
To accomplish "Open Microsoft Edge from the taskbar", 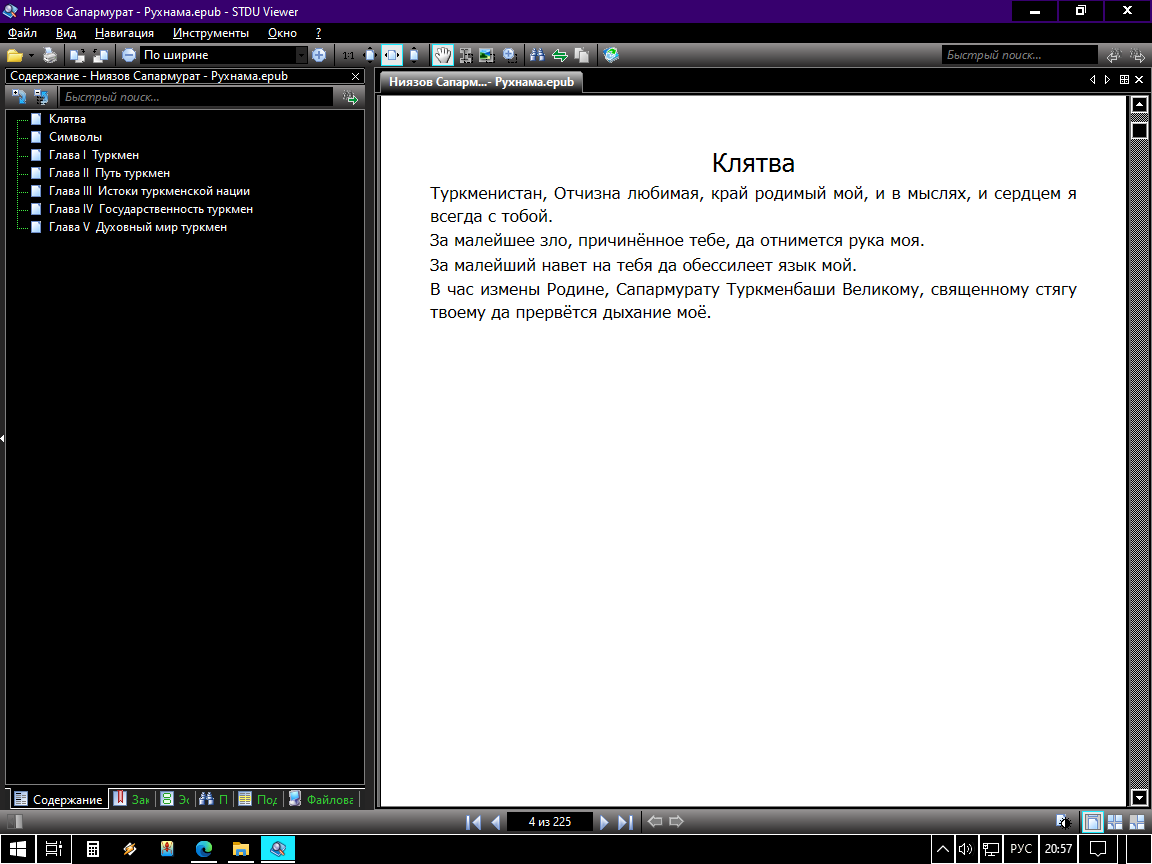I will pyautogui.click(x=204, y=849).
